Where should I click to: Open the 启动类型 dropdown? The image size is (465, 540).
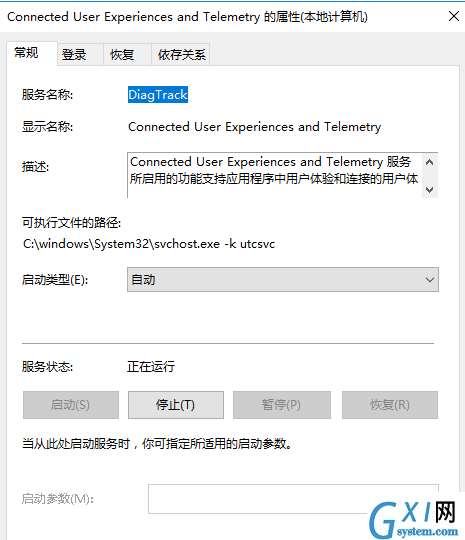[x=283, y=280]
